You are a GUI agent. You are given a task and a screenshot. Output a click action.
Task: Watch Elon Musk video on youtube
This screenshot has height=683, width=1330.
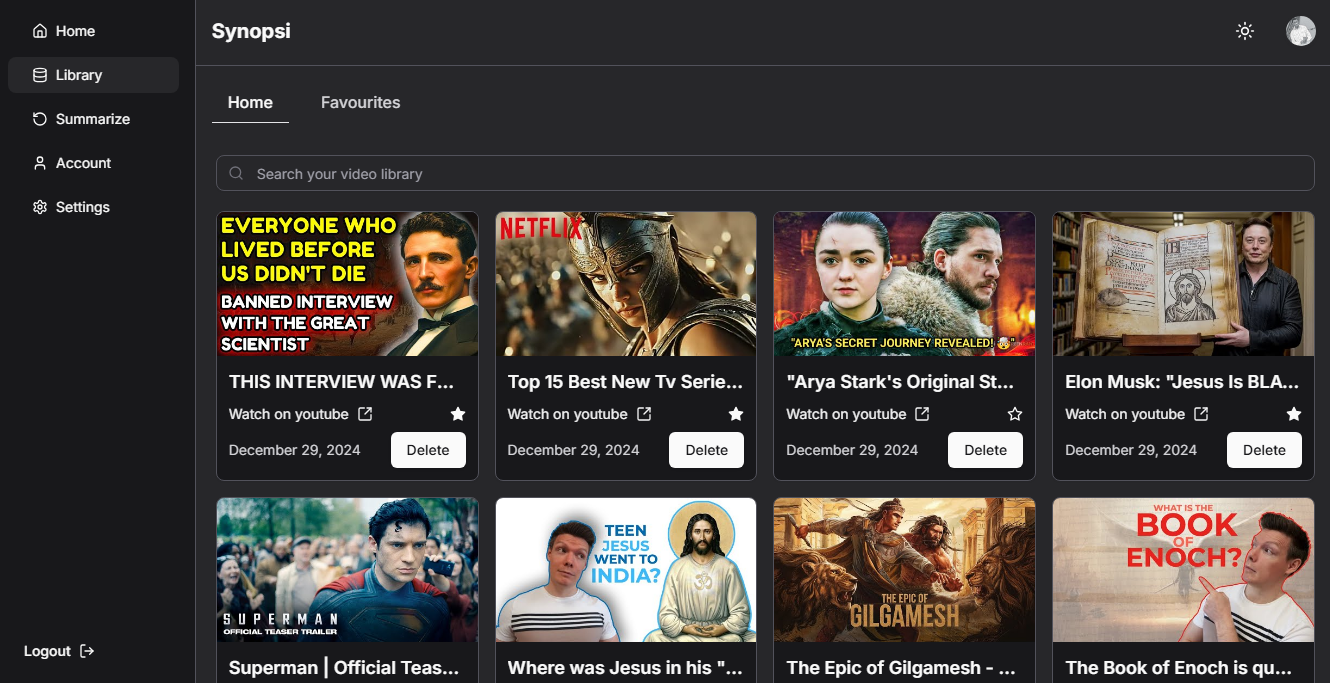click(x=1125, y=414)
